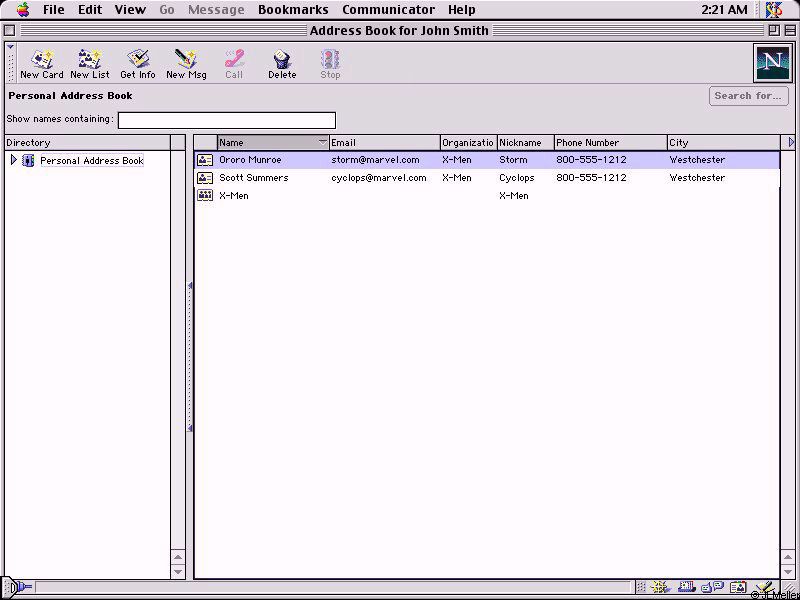Screen dimensions: 800x600
Task: Open Navigator from the component bar
Action: click(659, 587)
